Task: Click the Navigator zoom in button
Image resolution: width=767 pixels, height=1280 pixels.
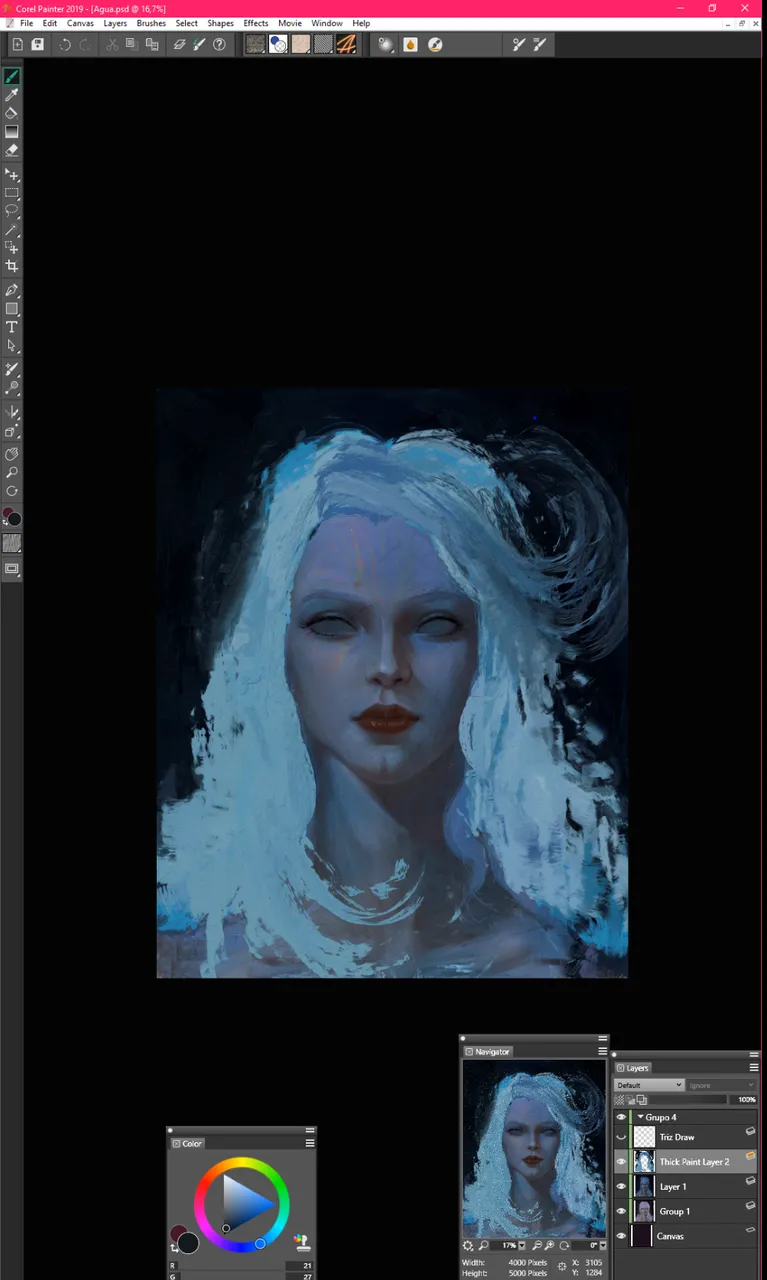Action: point(550,1246)
